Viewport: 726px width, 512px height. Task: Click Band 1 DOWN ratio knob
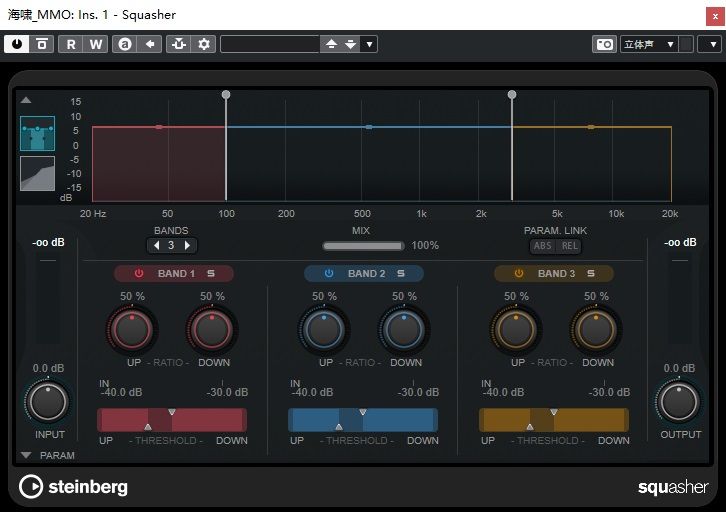click(212, 330)
